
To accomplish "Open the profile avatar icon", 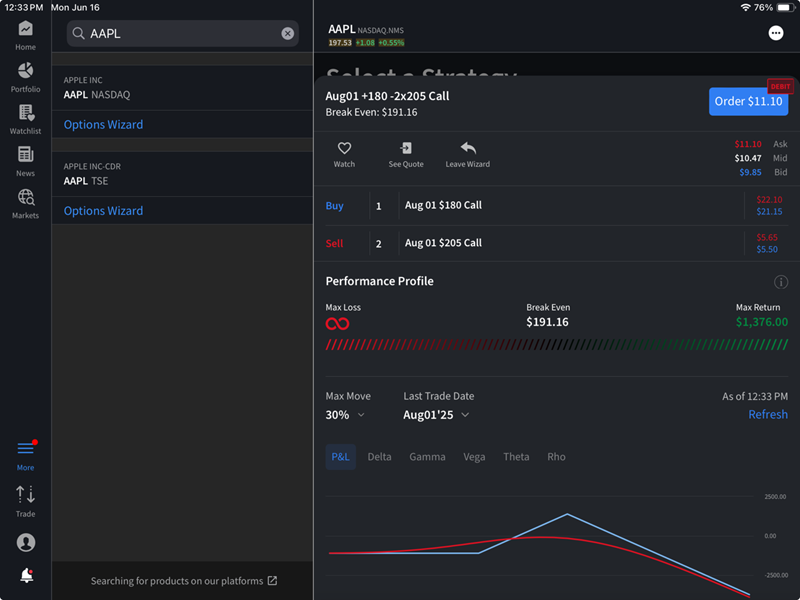I will pos(25,541).
